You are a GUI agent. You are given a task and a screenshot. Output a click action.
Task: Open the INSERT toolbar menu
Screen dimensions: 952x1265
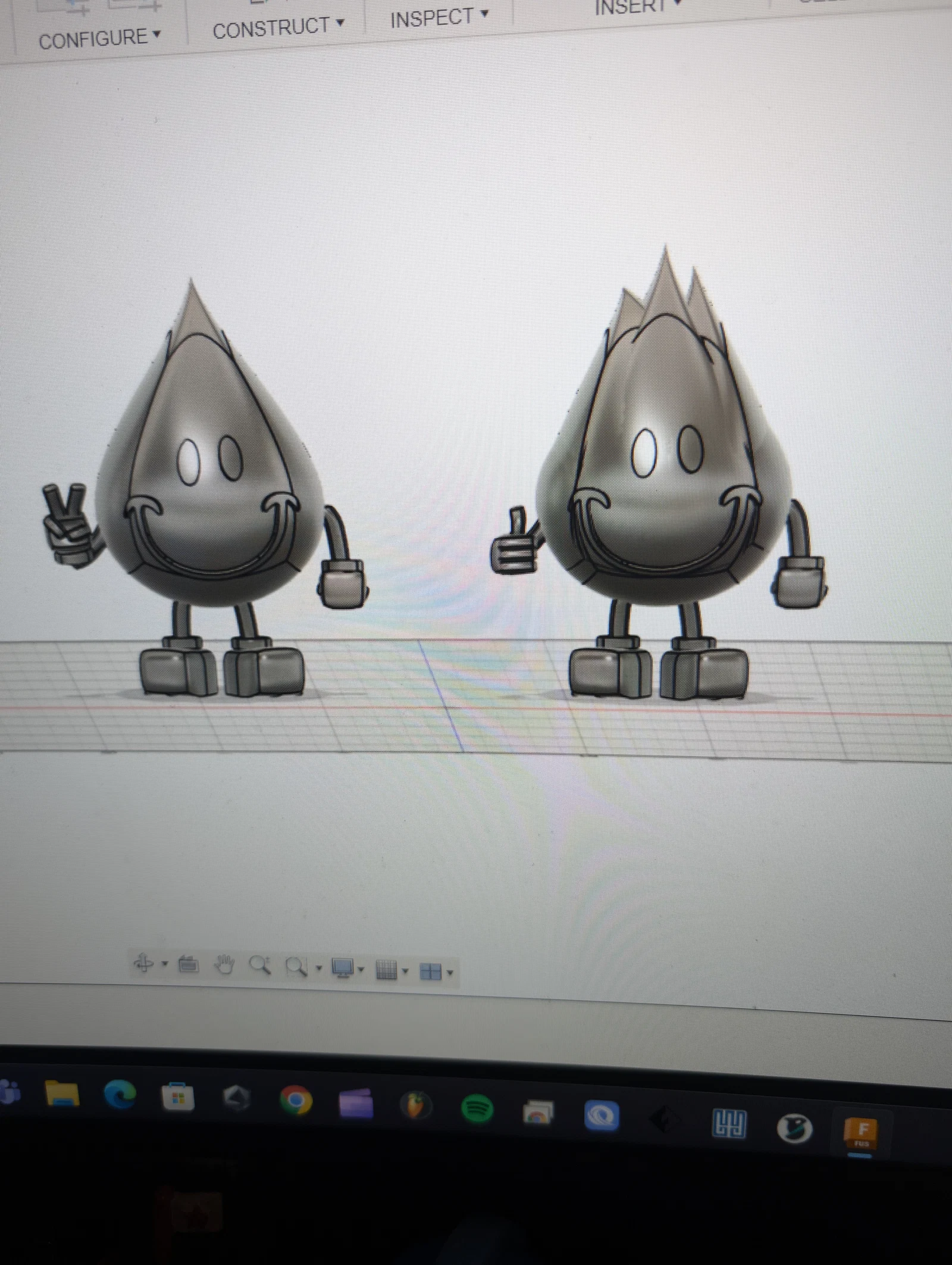point(638,7)
